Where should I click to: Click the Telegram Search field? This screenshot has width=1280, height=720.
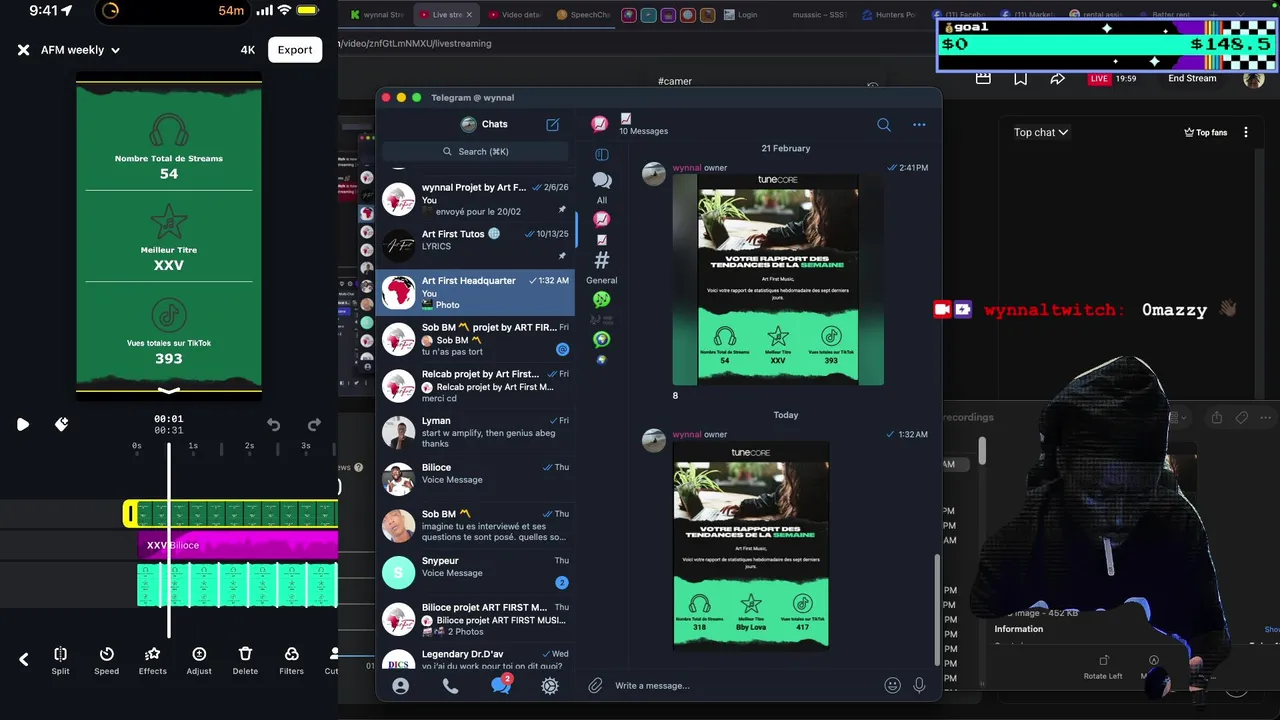pos(476,151)
